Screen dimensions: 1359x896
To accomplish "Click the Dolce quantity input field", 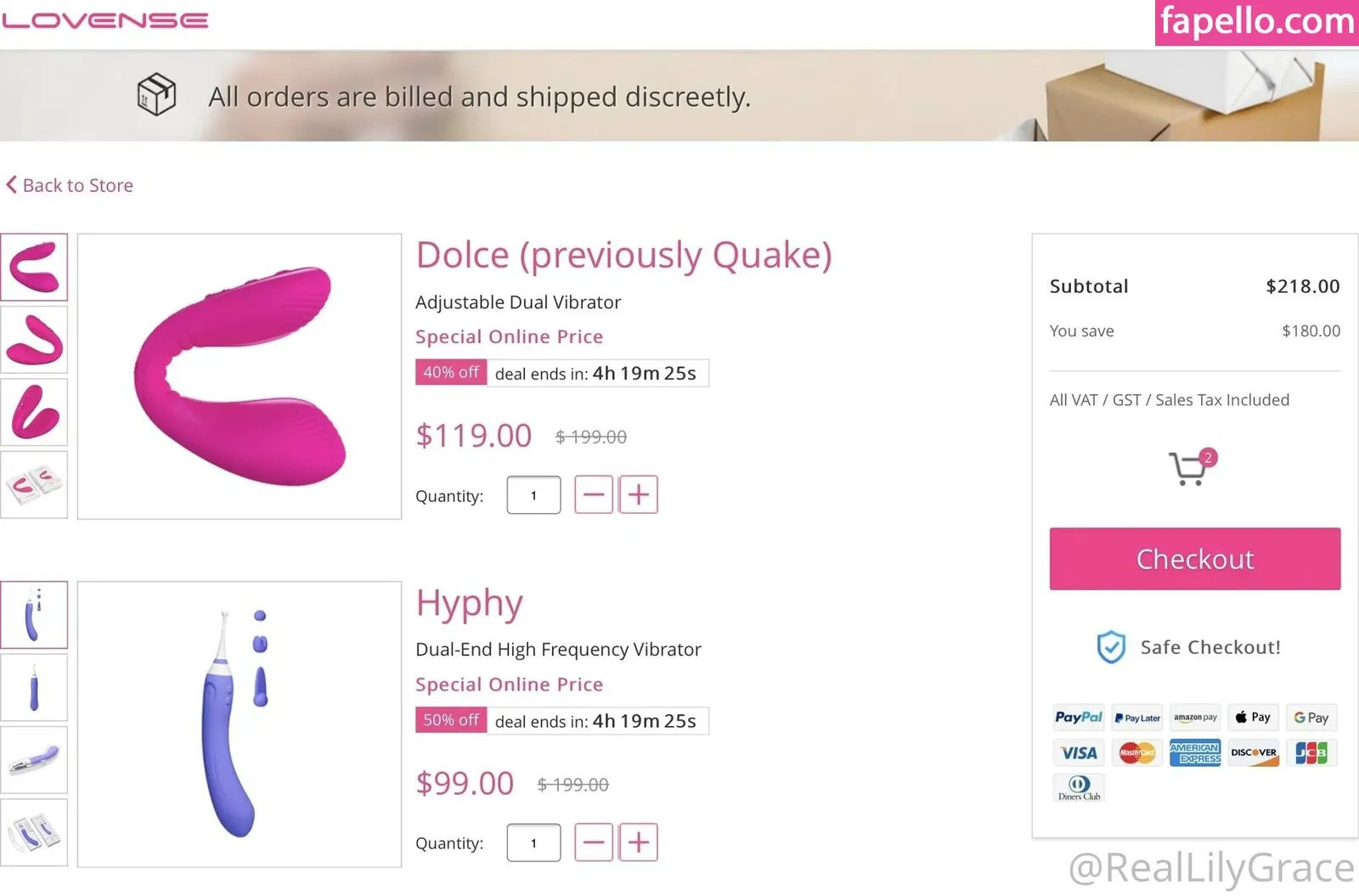I will pyautogui.click(x=533, y=495).
